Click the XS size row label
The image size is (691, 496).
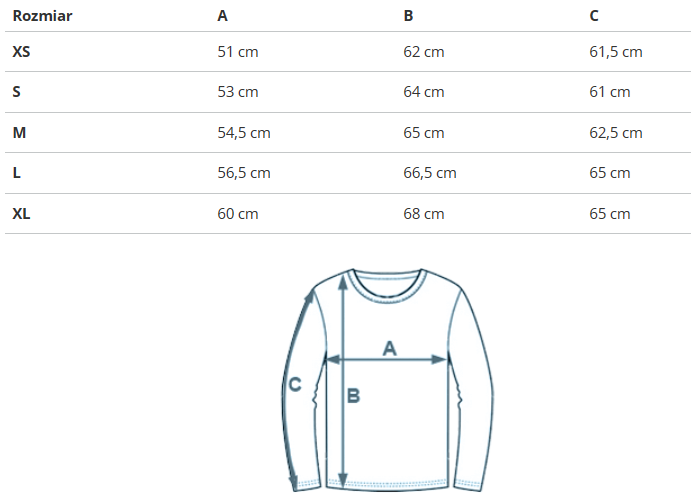tap(21, 52)
